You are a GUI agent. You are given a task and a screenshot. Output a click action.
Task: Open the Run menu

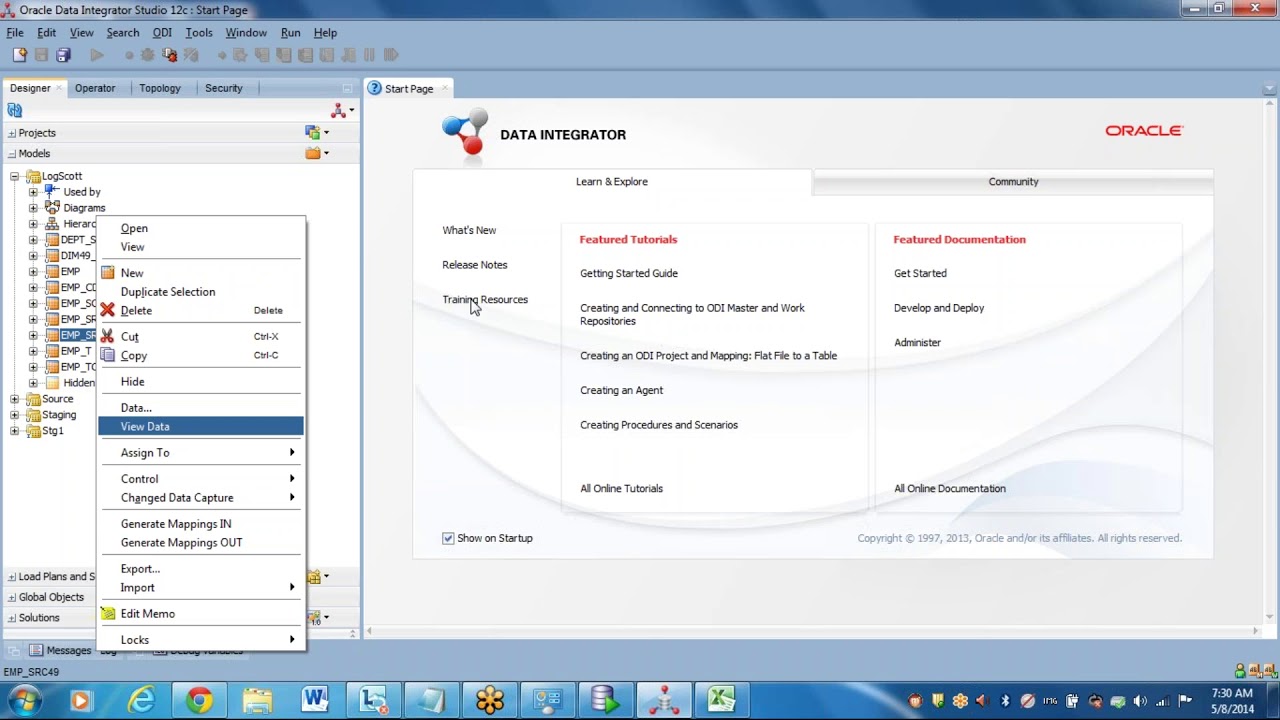(x=290, y=33)
